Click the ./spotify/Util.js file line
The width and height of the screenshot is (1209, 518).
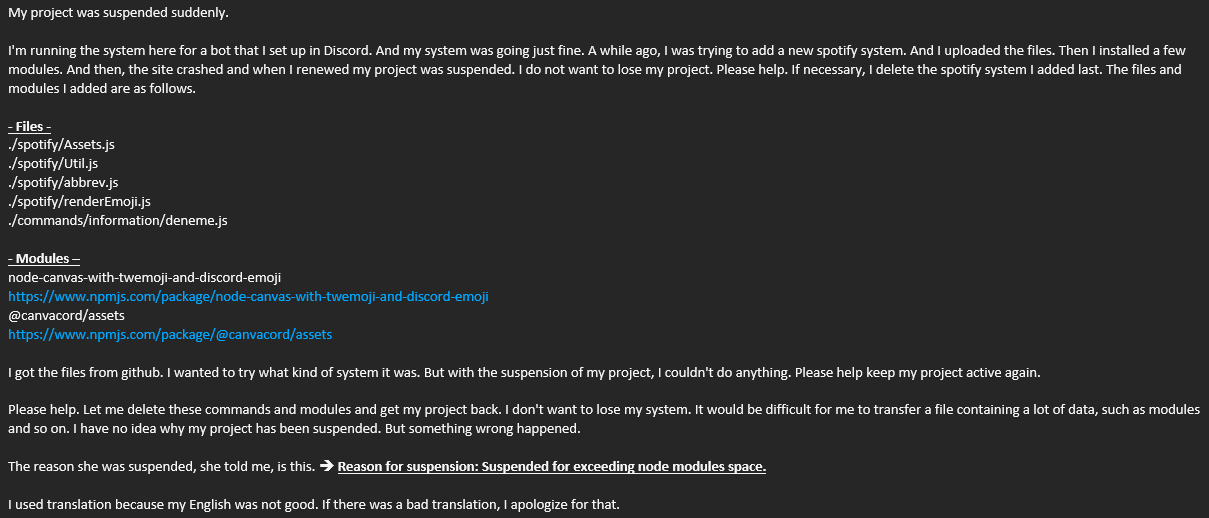click(53, 163)
